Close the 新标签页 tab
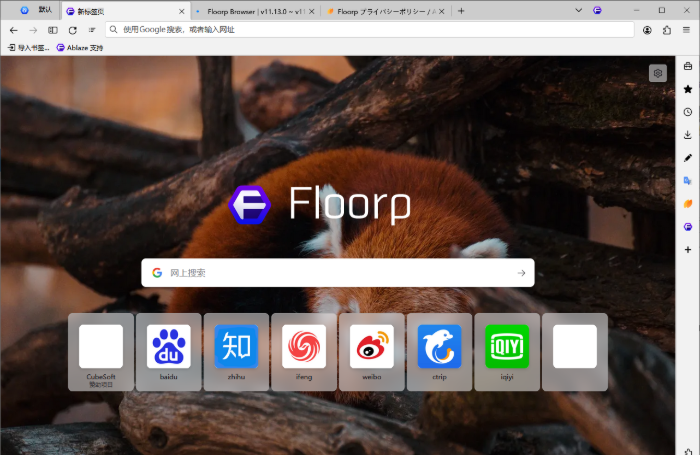The width and height of the screenshot is (700, 455). click(181, 12)
